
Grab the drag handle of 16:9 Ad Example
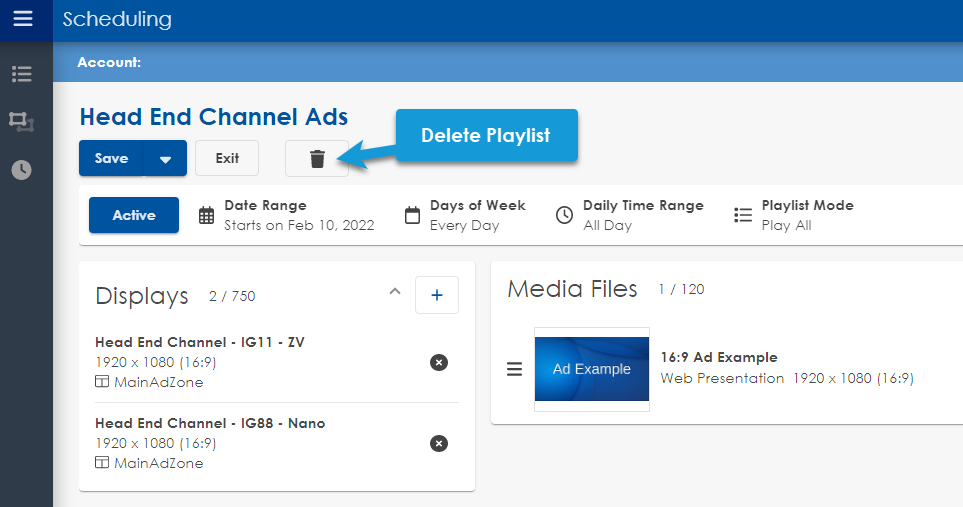pos(514,369)
